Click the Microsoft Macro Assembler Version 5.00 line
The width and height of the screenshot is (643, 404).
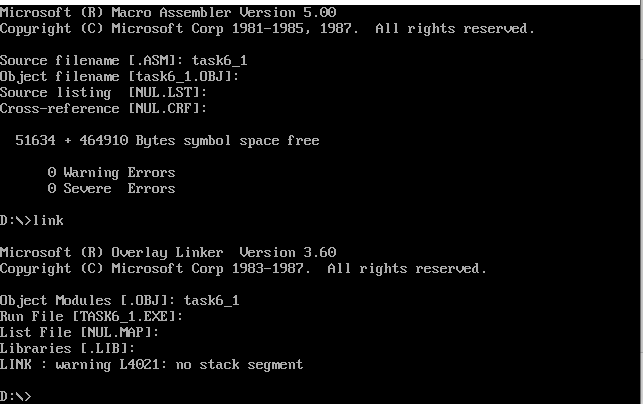click(x=168, y=13)
